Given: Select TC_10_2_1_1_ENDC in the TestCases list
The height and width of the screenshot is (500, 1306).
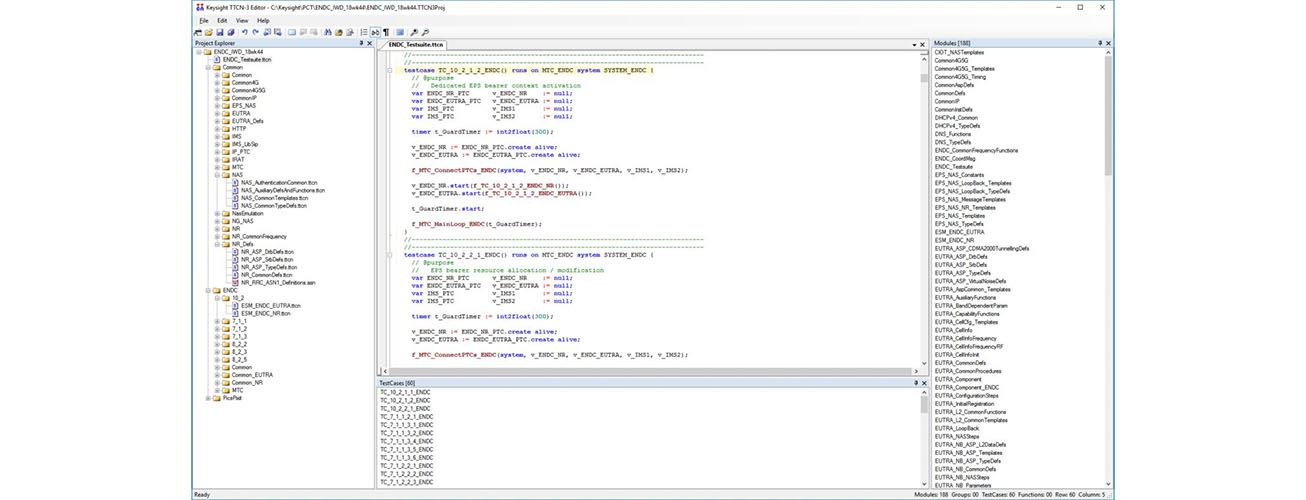Looking at the screenshot, I should pyautogui.click(x=405, y=394).
